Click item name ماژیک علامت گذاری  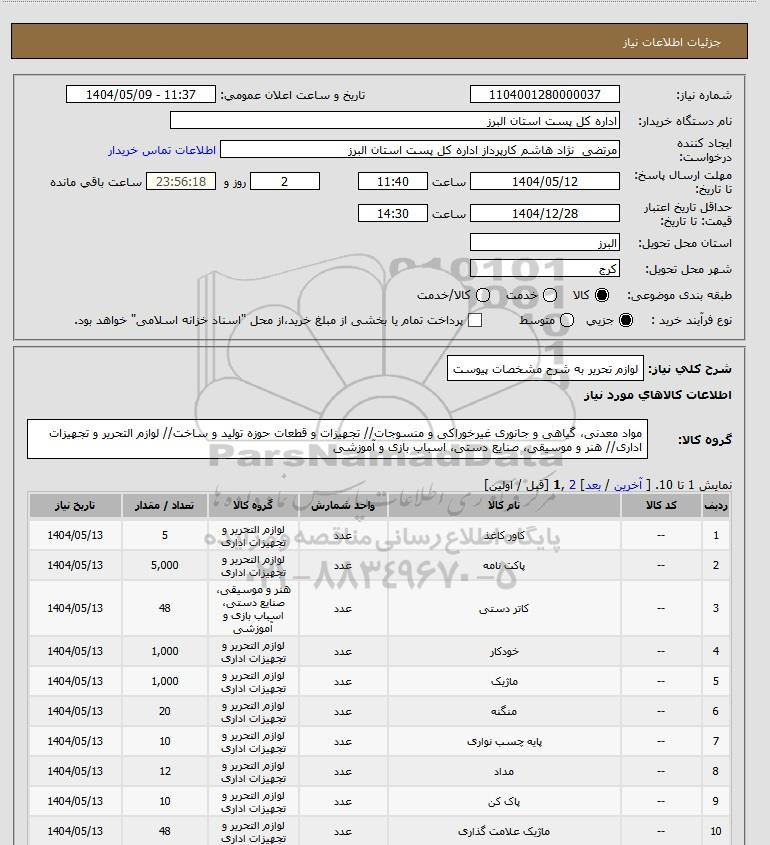(504, 832)
